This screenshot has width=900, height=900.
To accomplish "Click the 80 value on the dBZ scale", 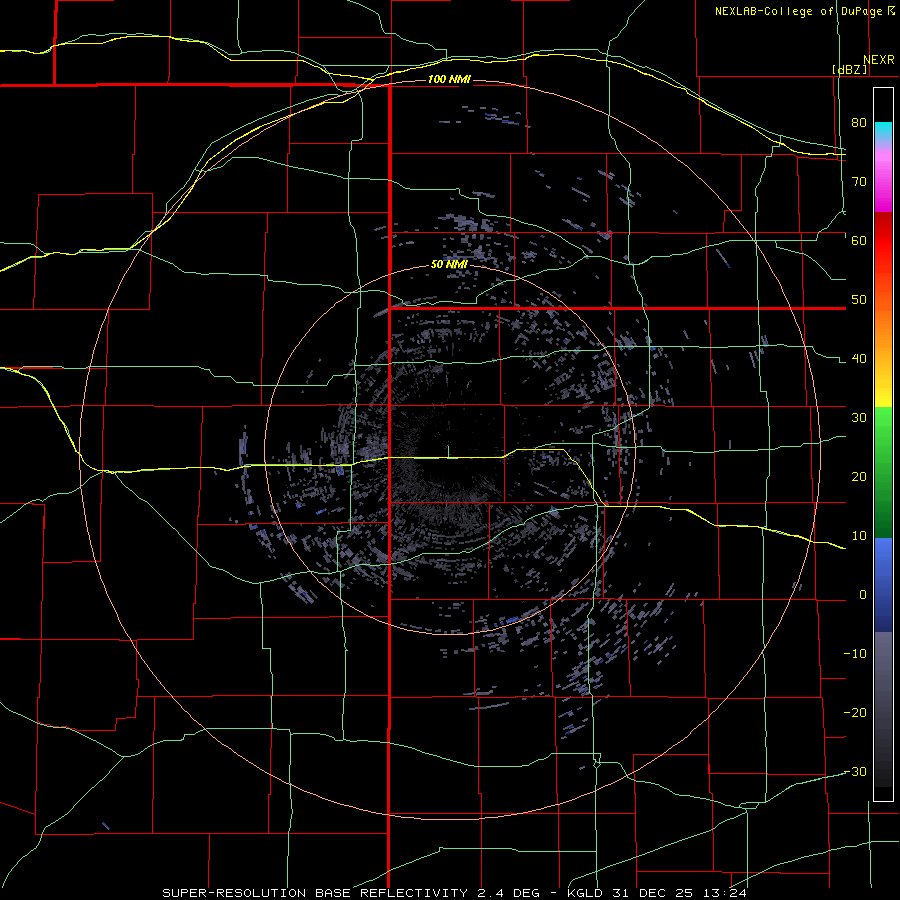I will 859,123.
